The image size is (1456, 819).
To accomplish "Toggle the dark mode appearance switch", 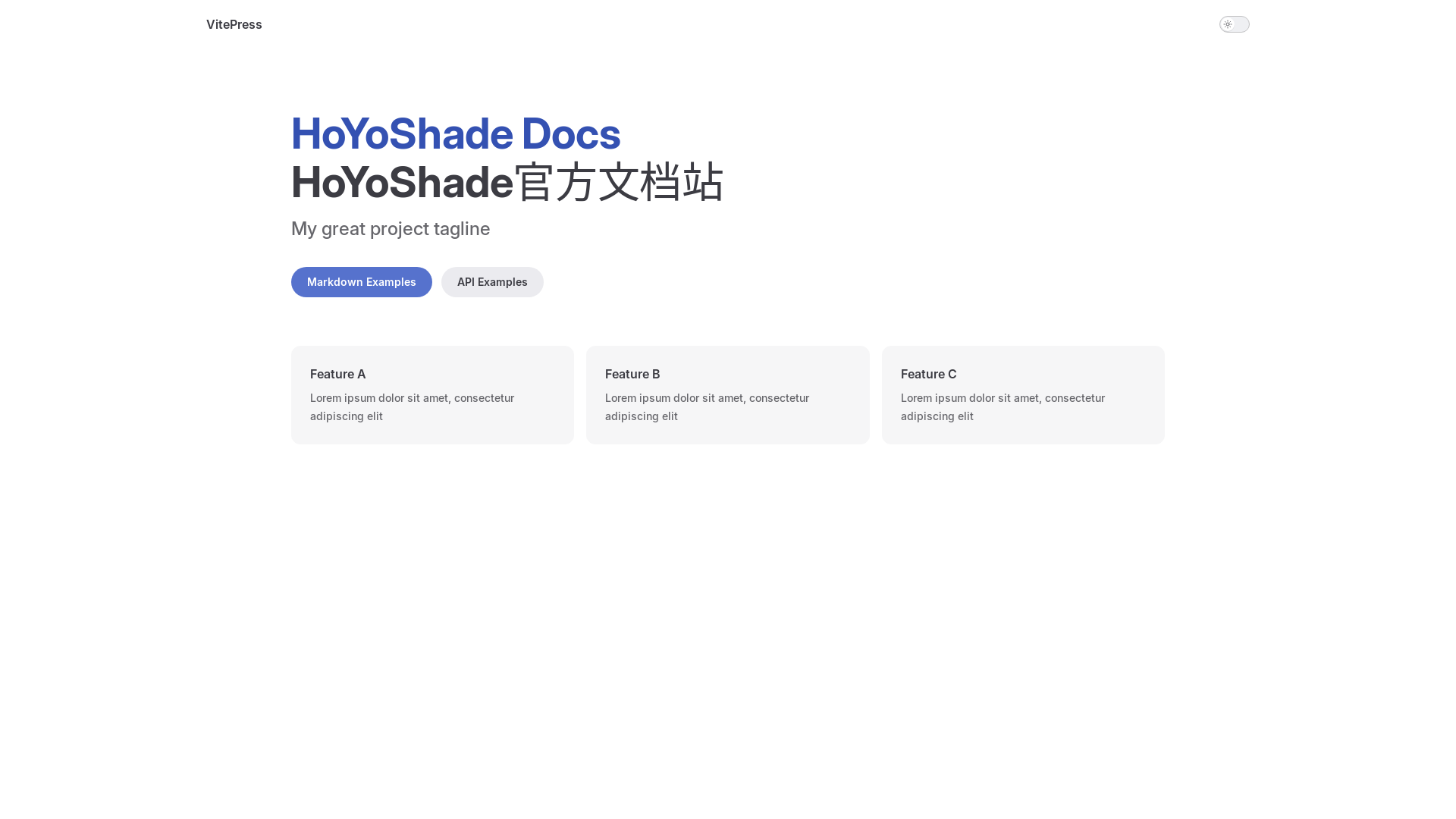I will pos(1234,24).
